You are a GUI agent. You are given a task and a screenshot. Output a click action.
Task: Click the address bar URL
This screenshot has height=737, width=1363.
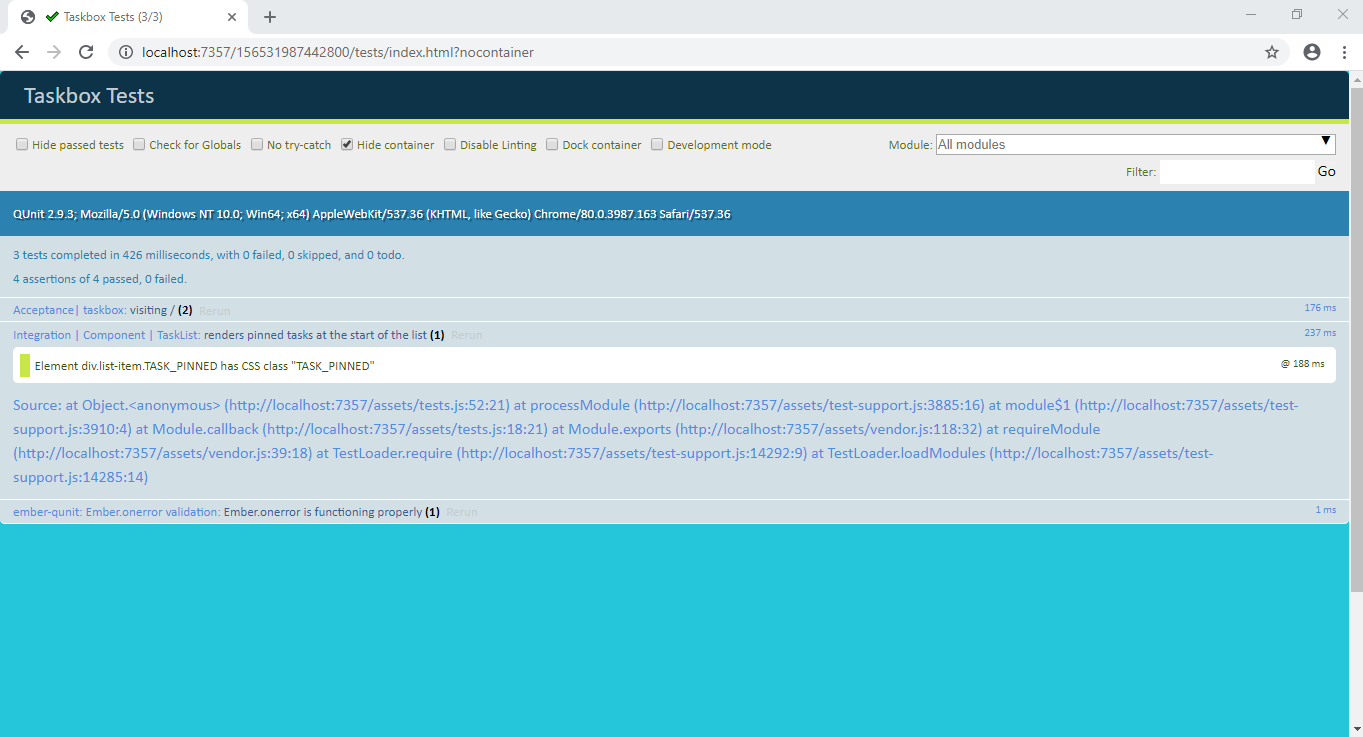click(x=338, y=52)
